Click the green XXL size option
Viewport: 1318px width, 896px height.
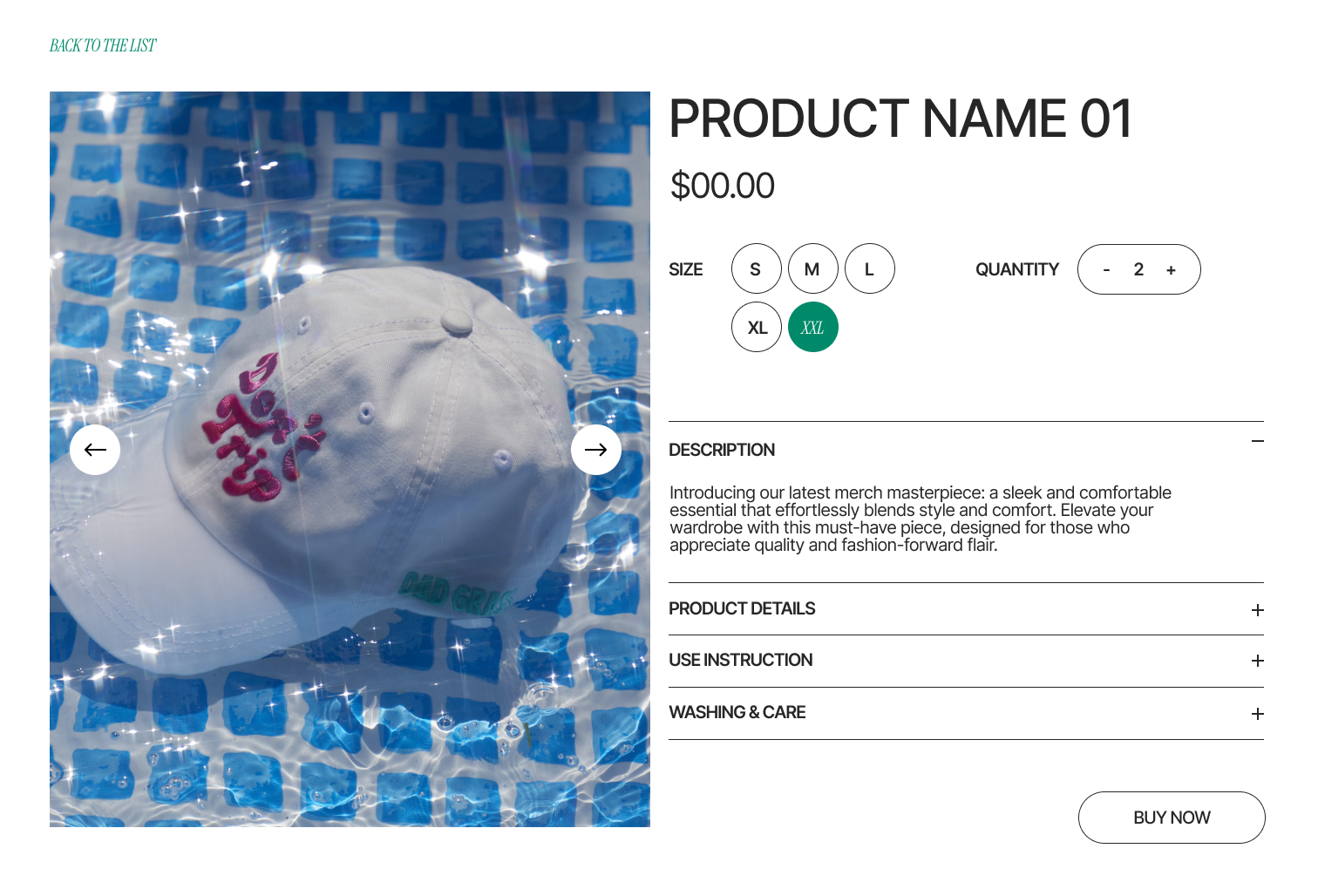(812, 327)
